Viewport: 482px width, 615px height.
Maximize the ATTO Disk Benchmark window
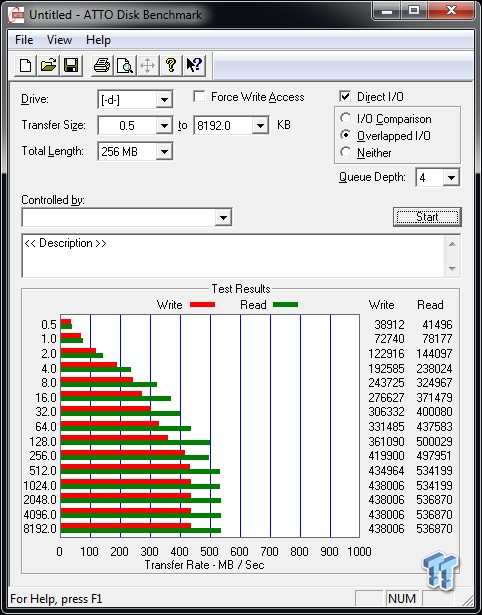(x=414, y=11)
